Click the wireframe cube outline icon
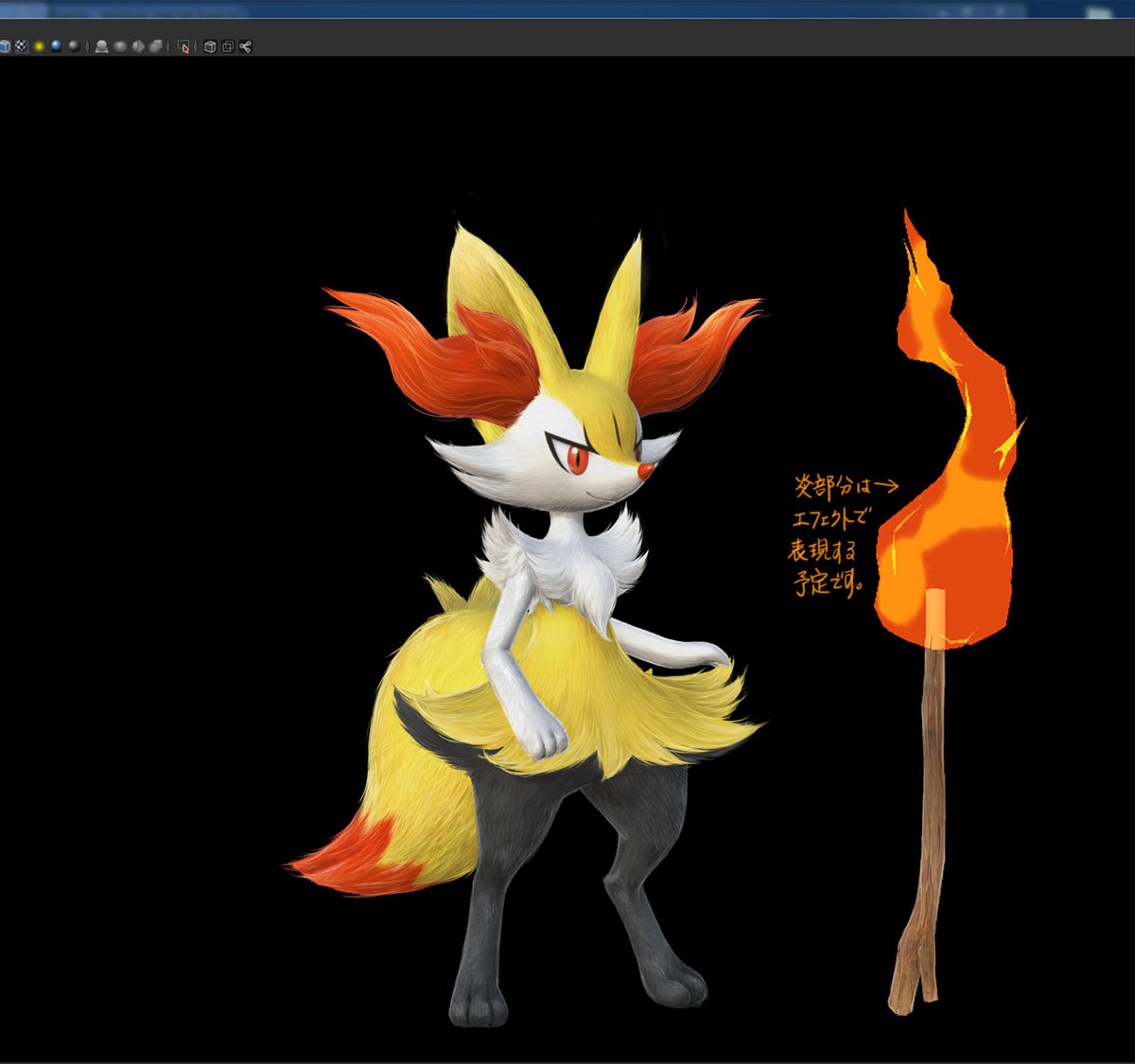The image size is (1135, 1064). pos(210,46)
